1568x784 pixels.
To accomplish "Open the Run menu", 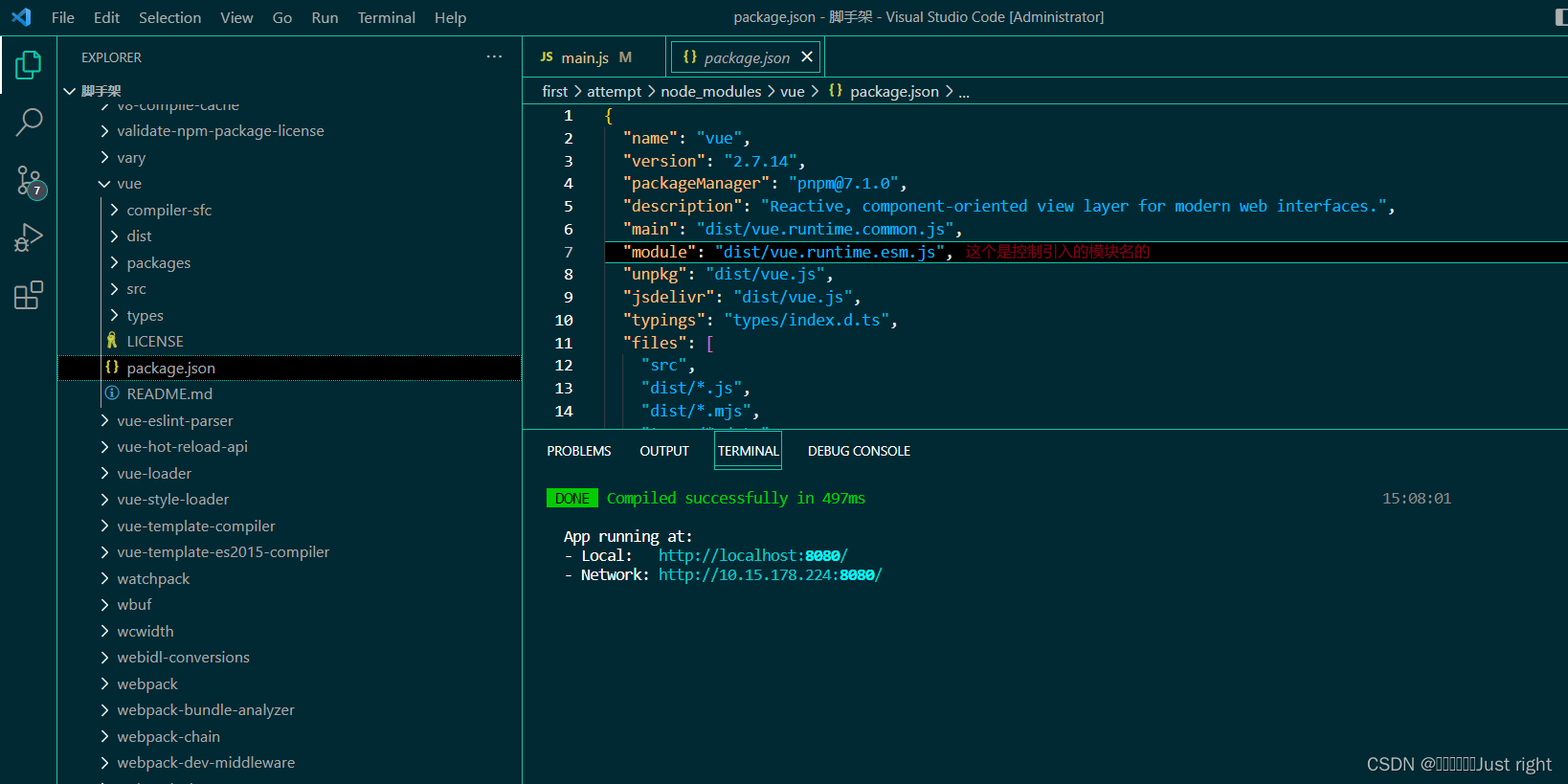I will point(325,17).
